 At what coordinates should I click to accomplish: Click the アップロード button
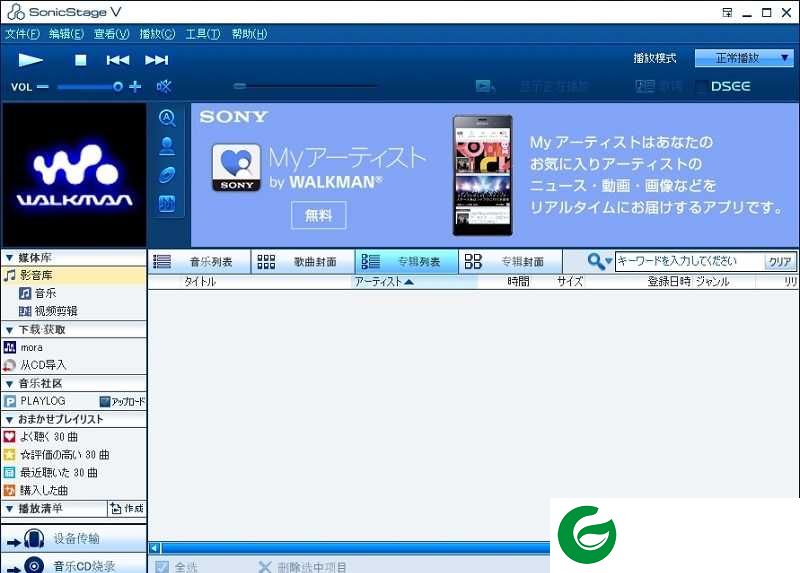coord(122,402)
